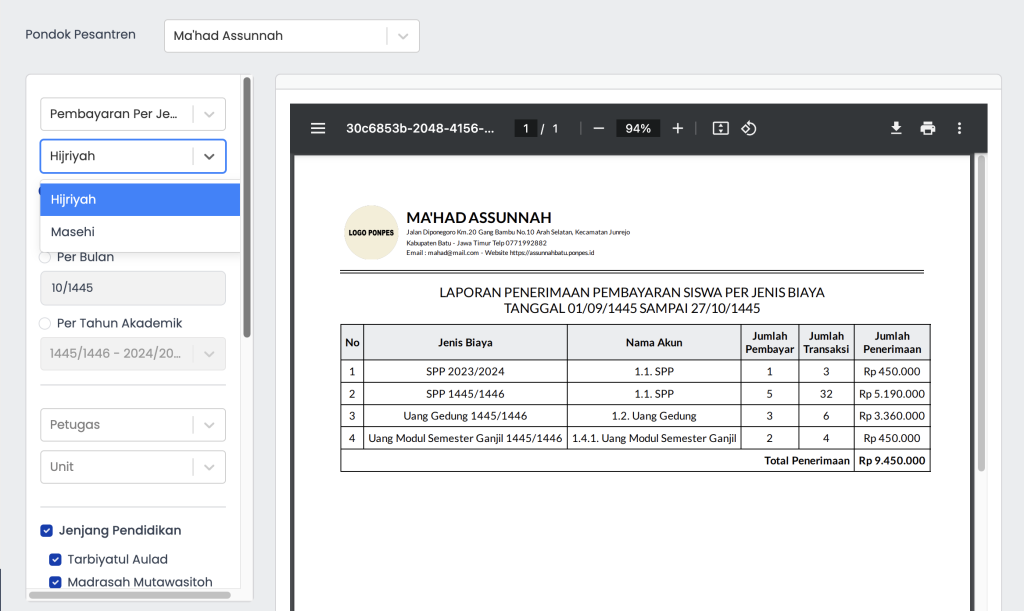Click the 10/1445 month input field
This screenshot has height=611, width=1024.
133,288
